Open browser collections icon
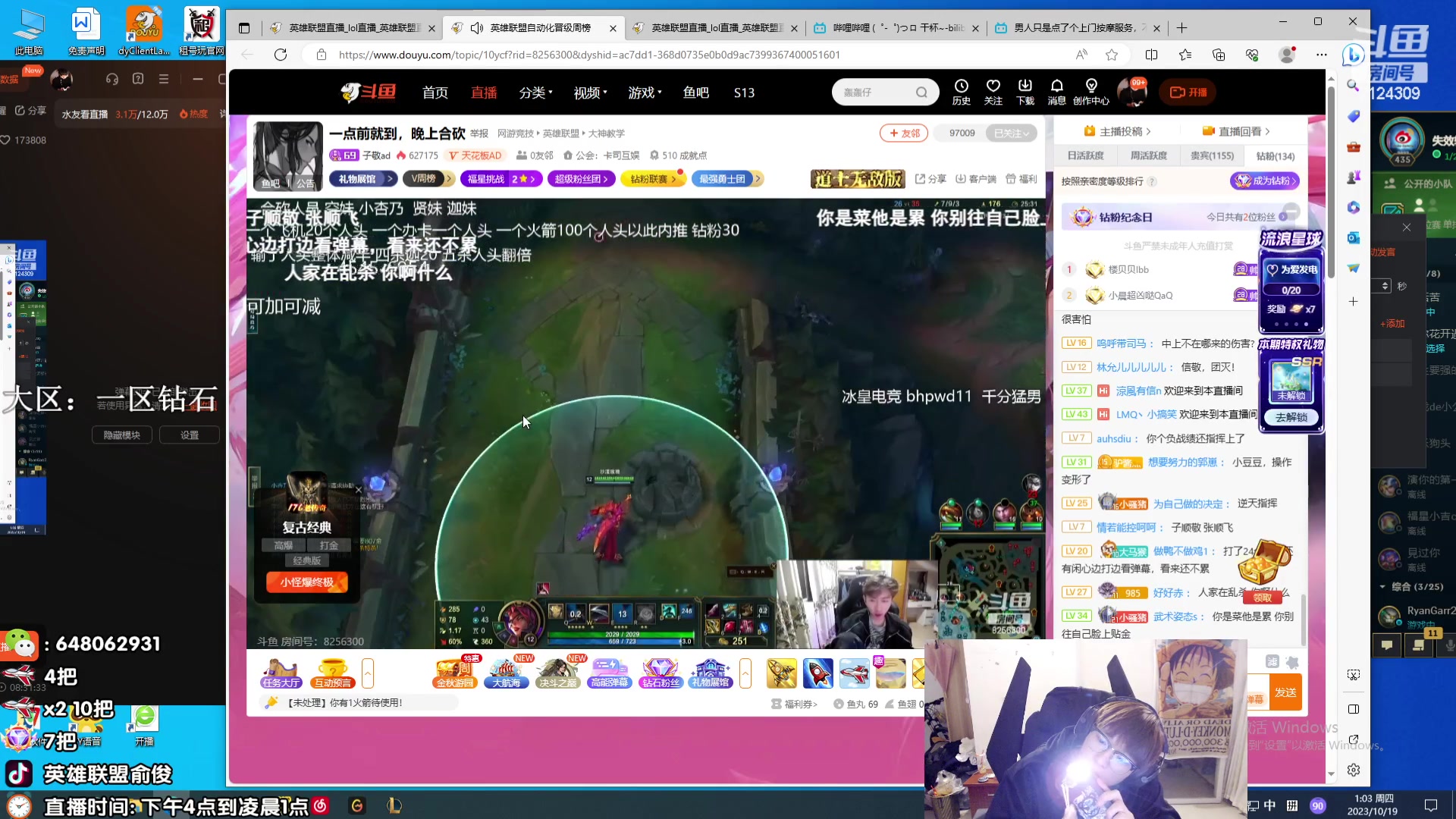This screenshot has height=819, width=1456. point(1218,55)
